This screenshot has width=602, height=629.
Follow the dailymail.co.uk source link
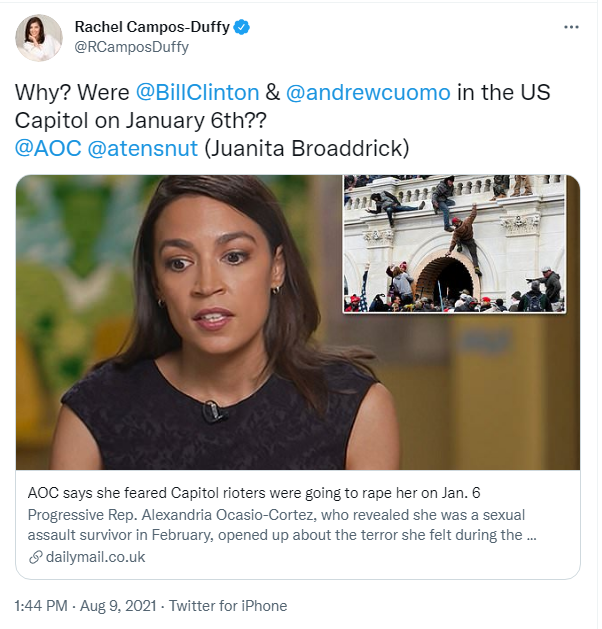[95, 557]
